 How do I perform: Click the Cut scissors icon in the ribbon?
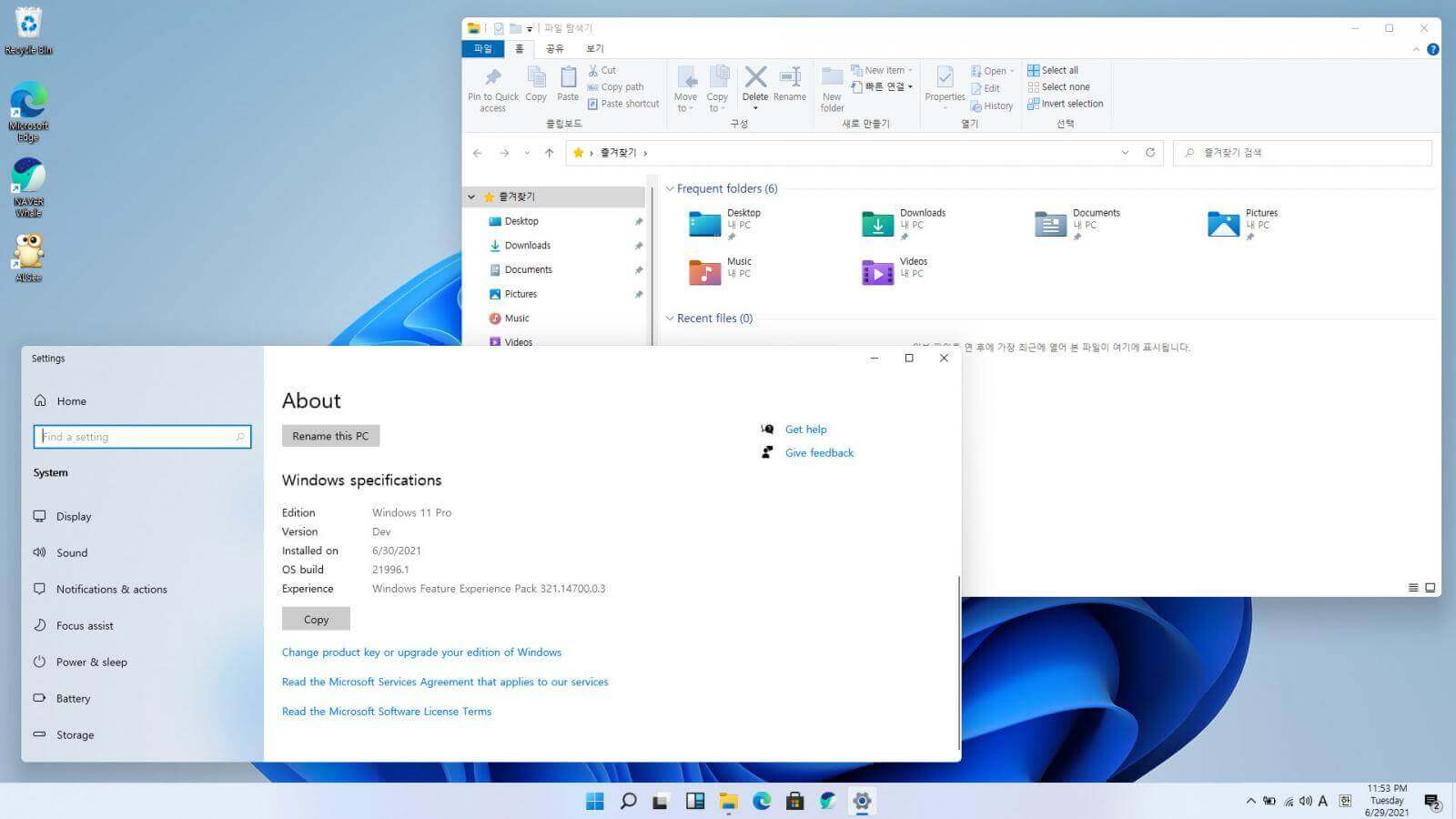tap(593, 70)
